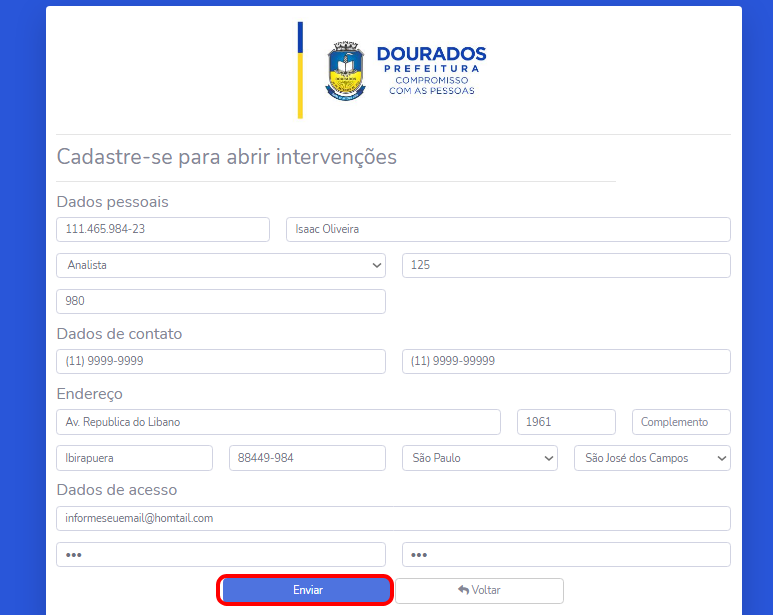Click the confirm password field
Screen dimensions: 773x615
pos(566,554)
